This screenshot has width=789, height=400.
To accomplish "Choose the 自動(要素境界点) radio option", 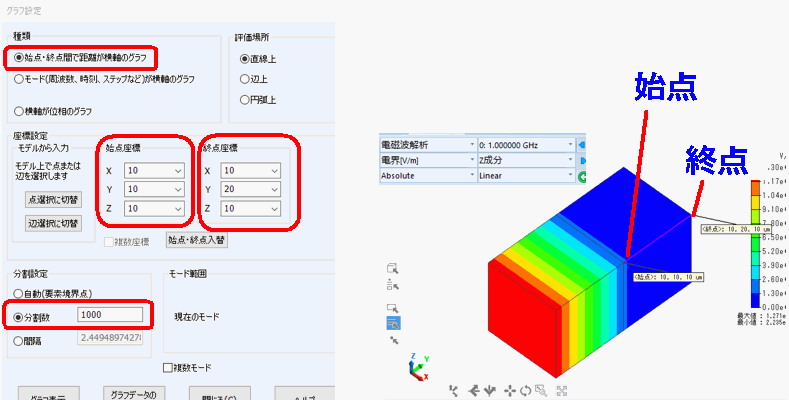I will click(20, 292).
